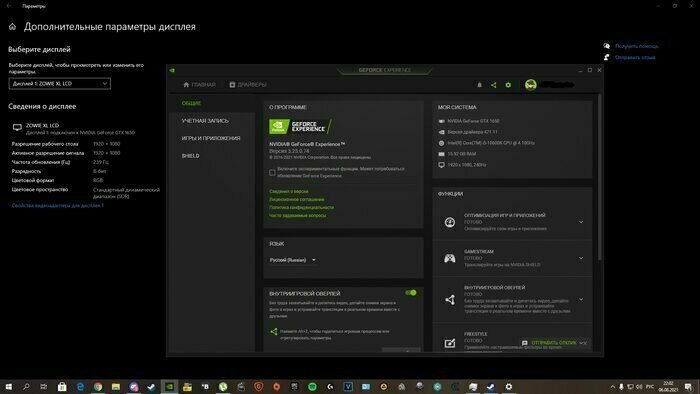
Task: Click the gamepad icon for GAMESTREAM
Action: point(450,258)
